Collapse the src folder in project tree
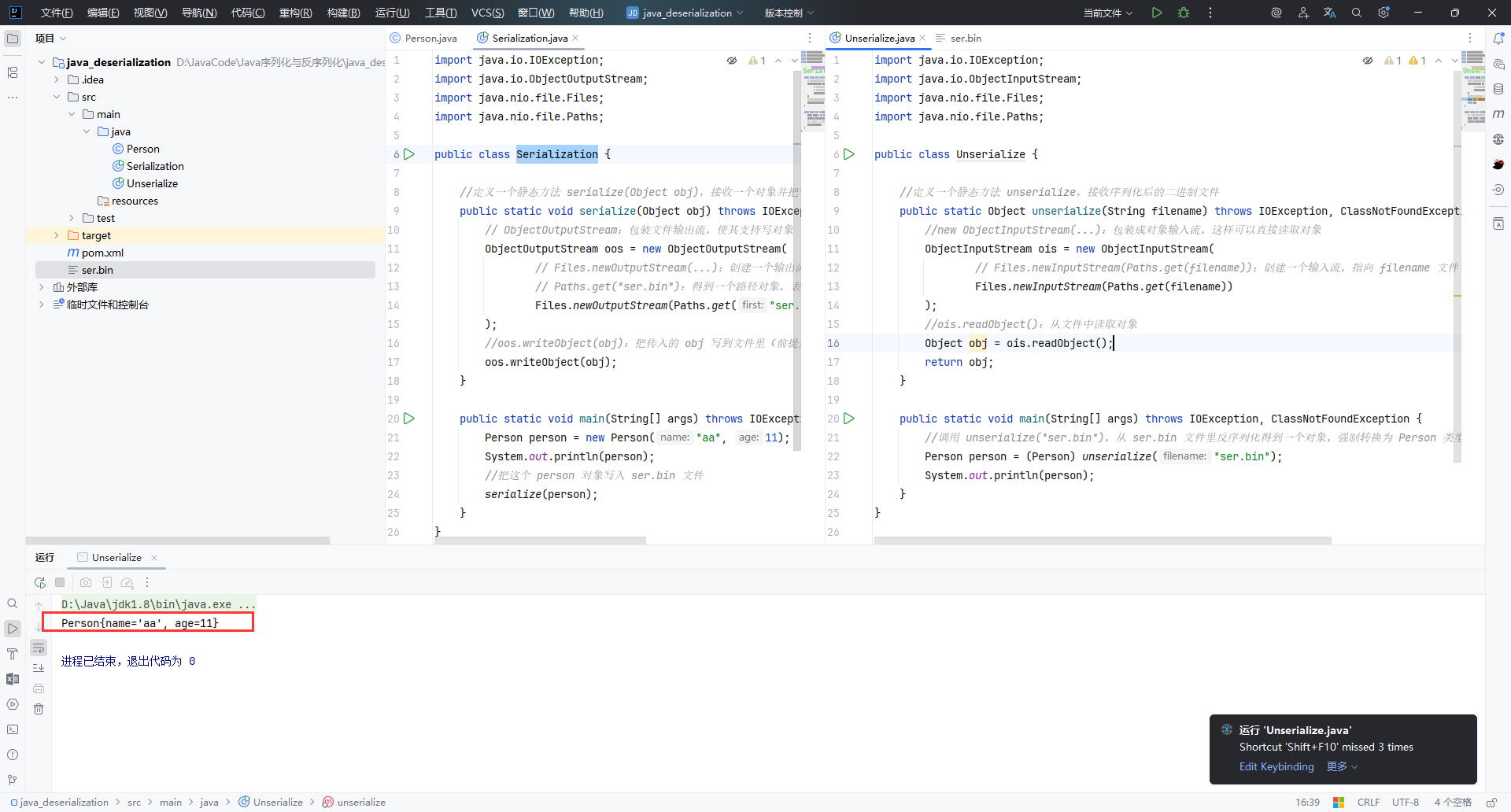Viewport: 1511px width, 812px height. point(57,97)
